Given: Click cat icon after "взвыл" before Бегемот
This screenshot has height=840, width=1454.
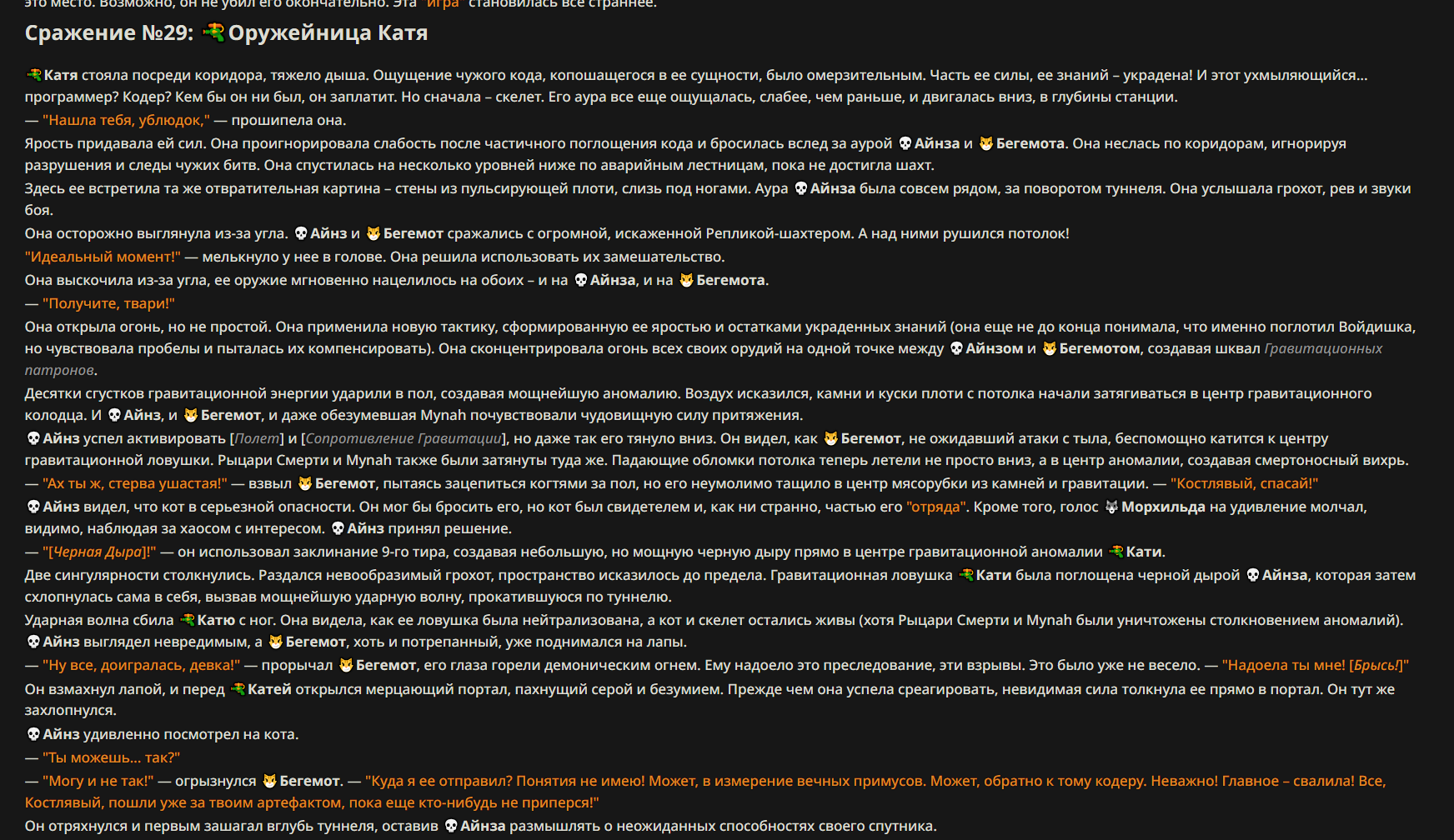Looking at the screenshot, I should click(305, 483).
